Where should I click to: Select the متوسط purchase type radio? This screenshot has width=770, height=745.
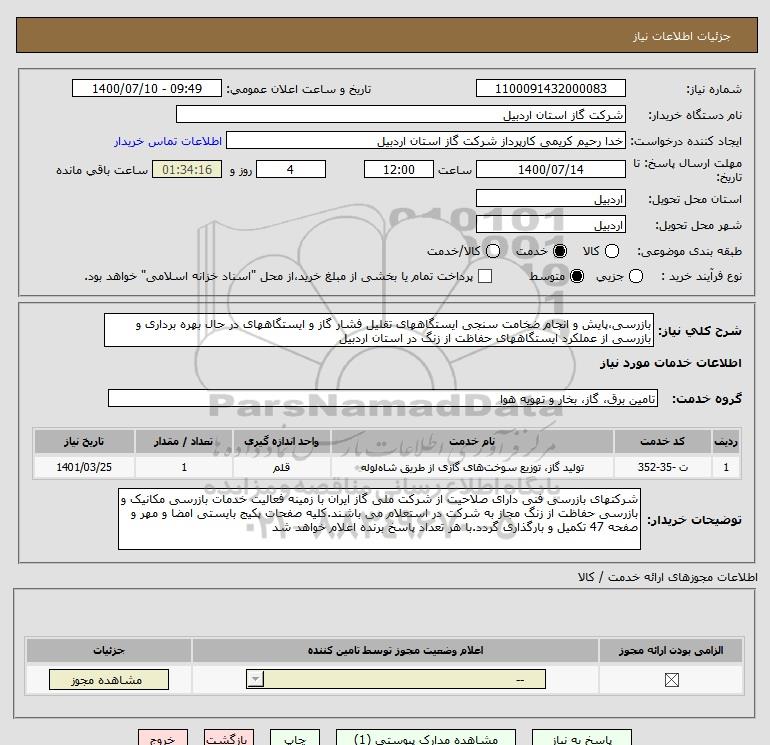click(x=577, y=276)
